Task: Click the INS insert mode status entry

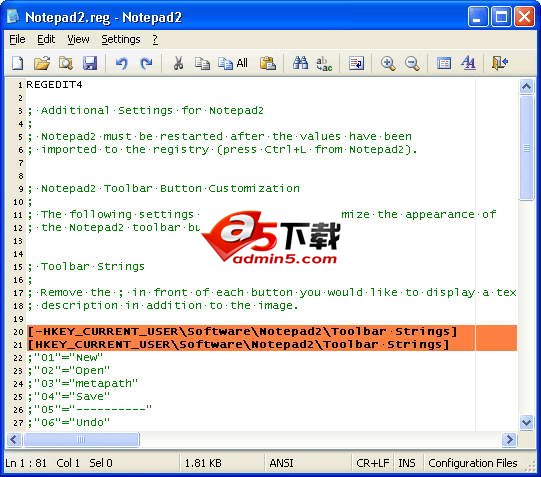Action: coord(407,463)
